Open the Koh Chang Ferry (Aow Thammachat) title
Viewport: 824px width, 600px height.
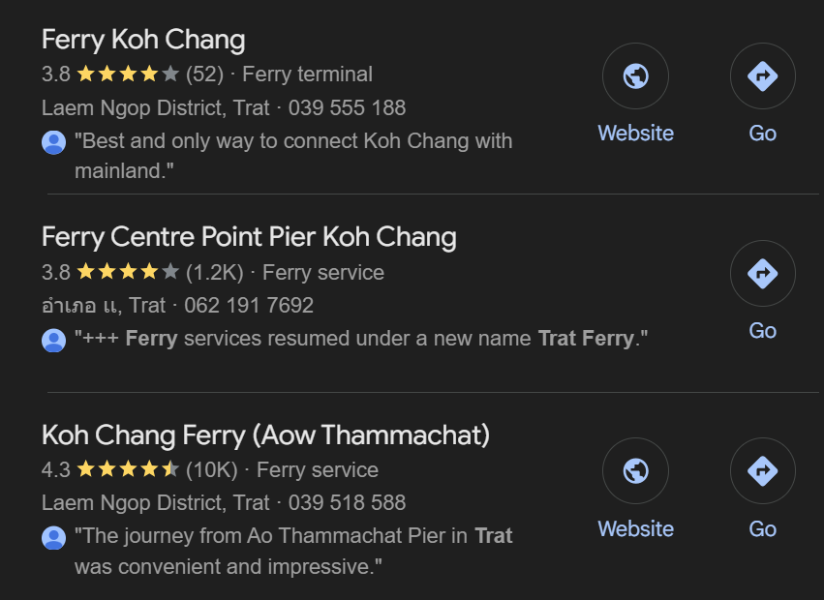click(x=265, y=435)
